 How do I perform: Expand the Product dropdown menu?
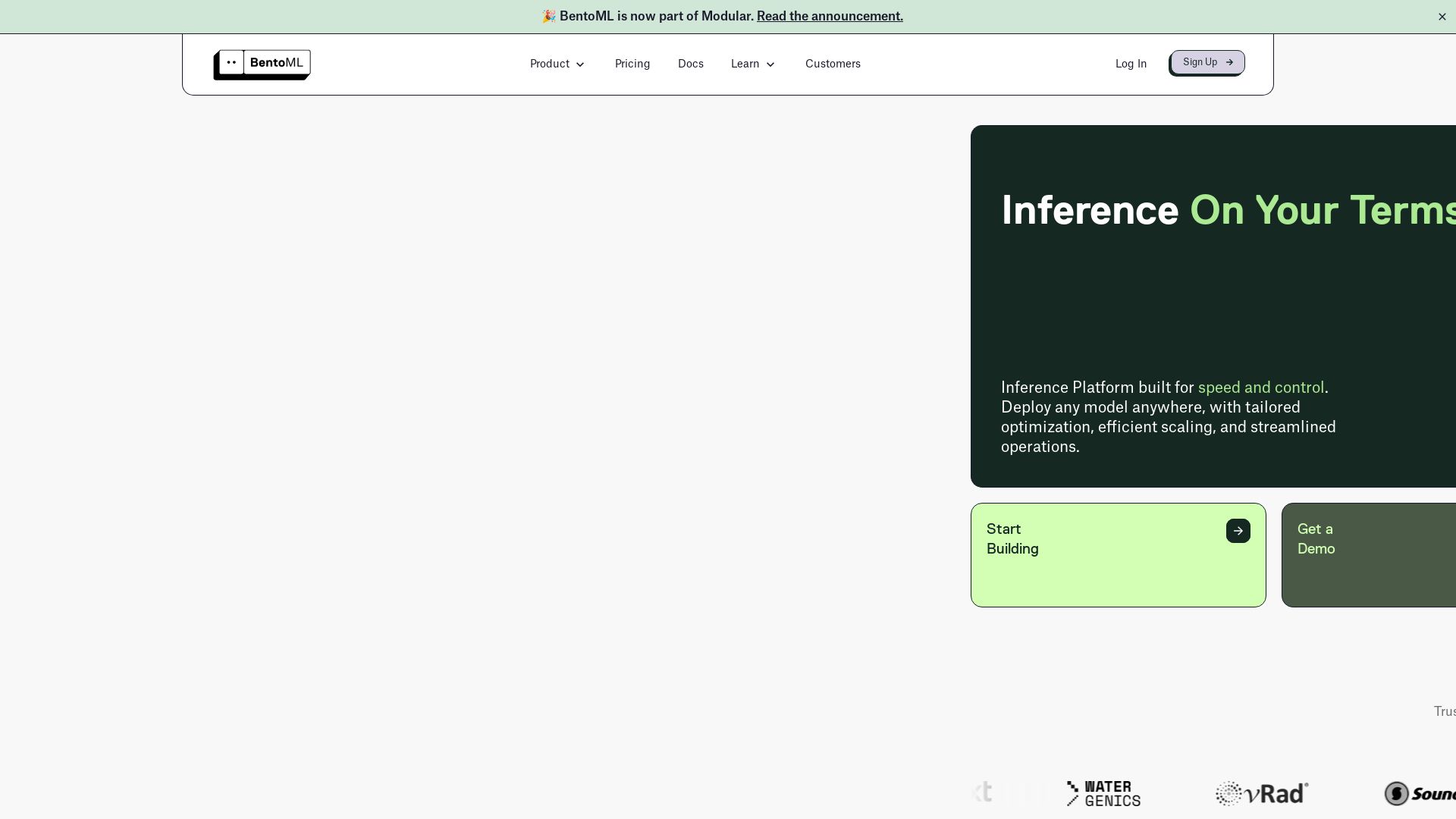pyautogui.click(x=557, y=64)
